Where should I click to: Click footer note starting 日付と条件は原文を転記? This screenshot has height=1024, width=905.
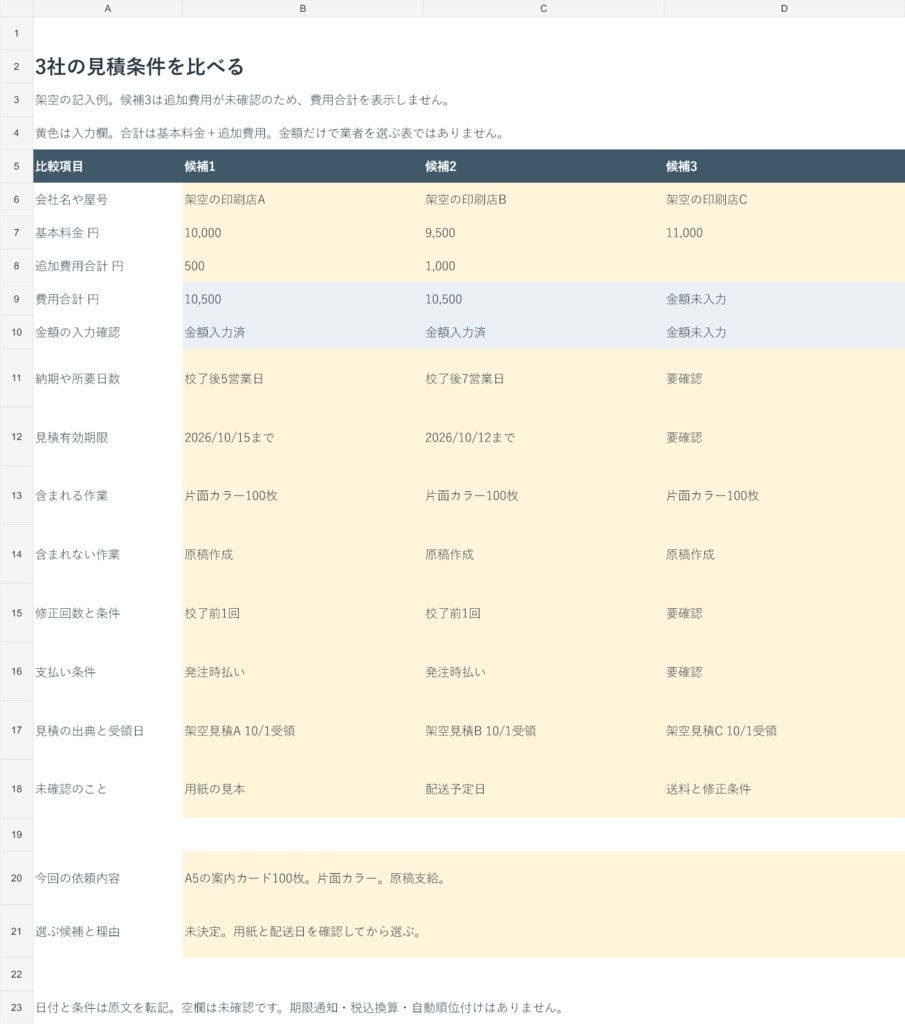[x=300, y=1008]
